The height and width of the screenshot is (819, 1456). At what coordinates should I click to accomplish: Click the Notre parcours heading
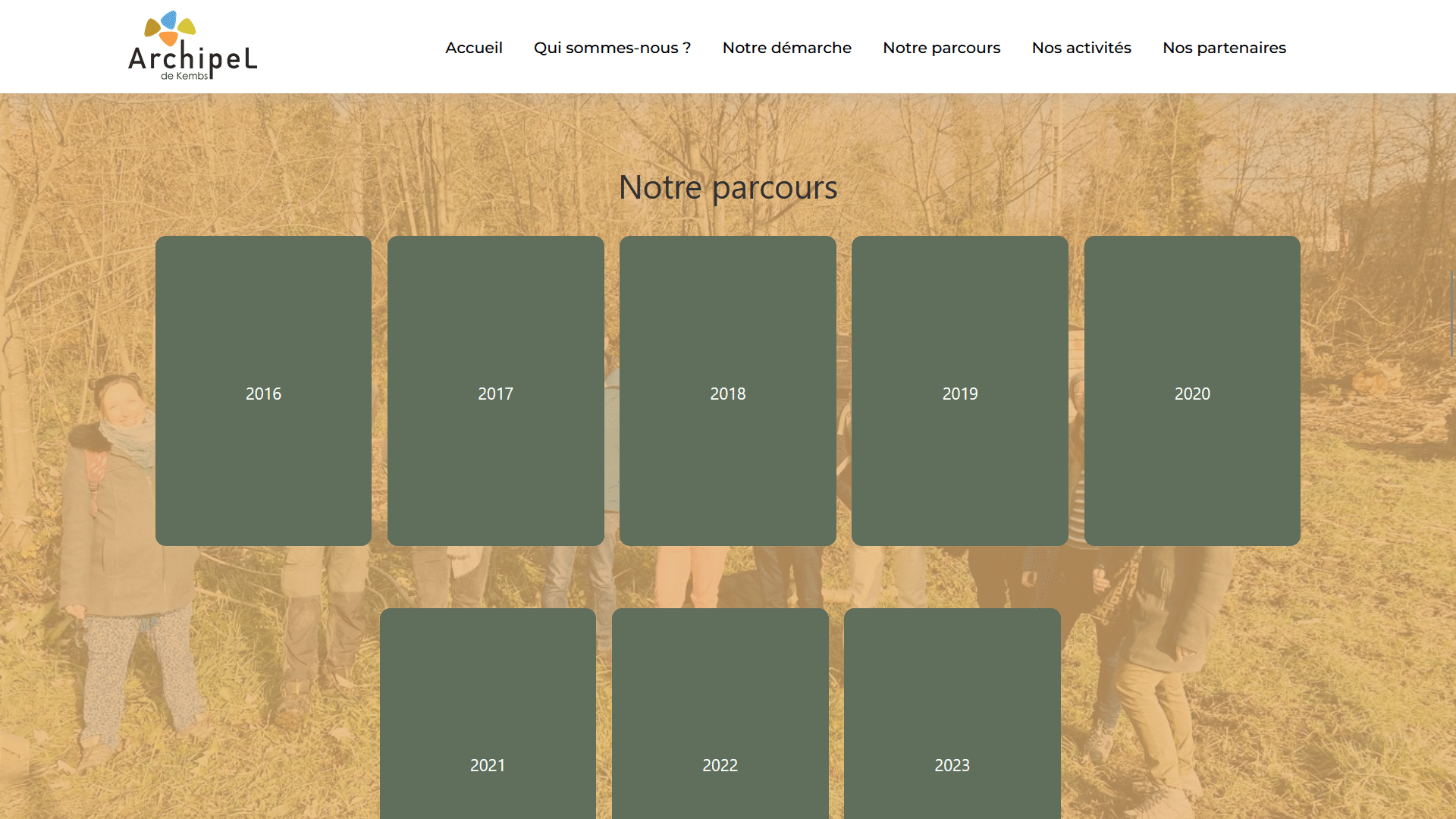727,187
